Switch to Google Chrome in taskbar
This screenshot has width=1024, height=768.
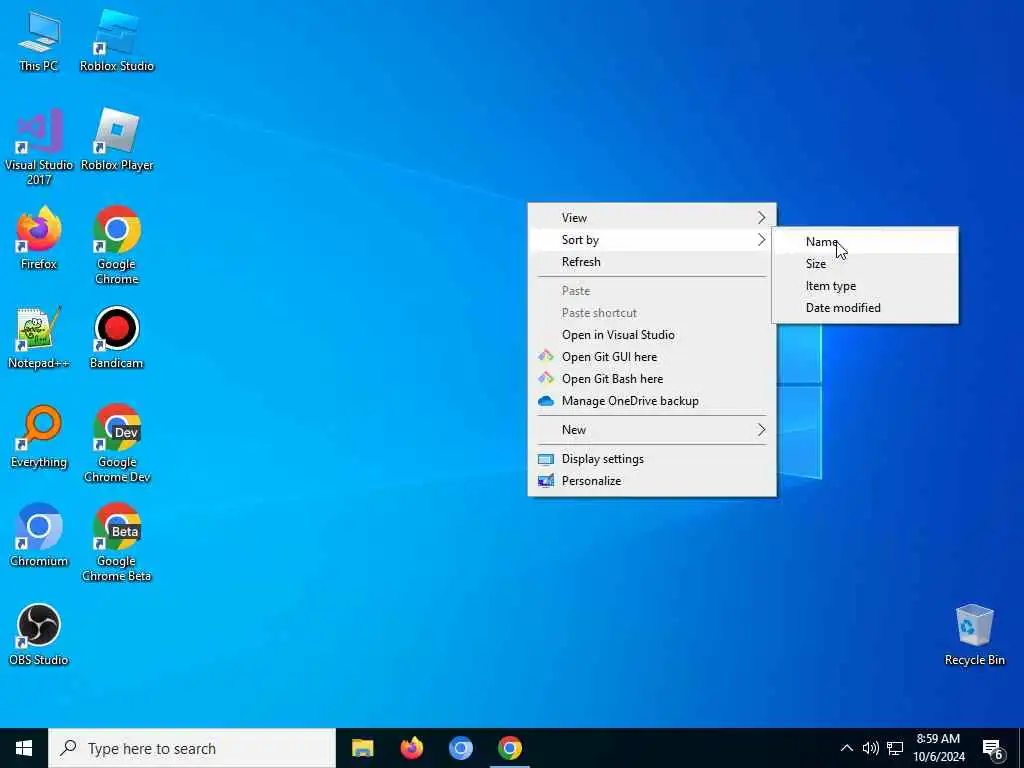(x=509, y=748)
